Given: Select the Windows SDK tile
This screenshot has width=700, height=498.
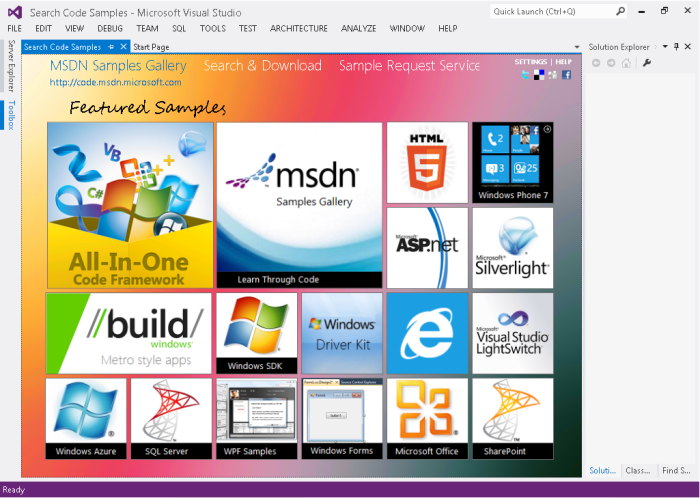Looking at the screenshot, I should tap(257, 333).
